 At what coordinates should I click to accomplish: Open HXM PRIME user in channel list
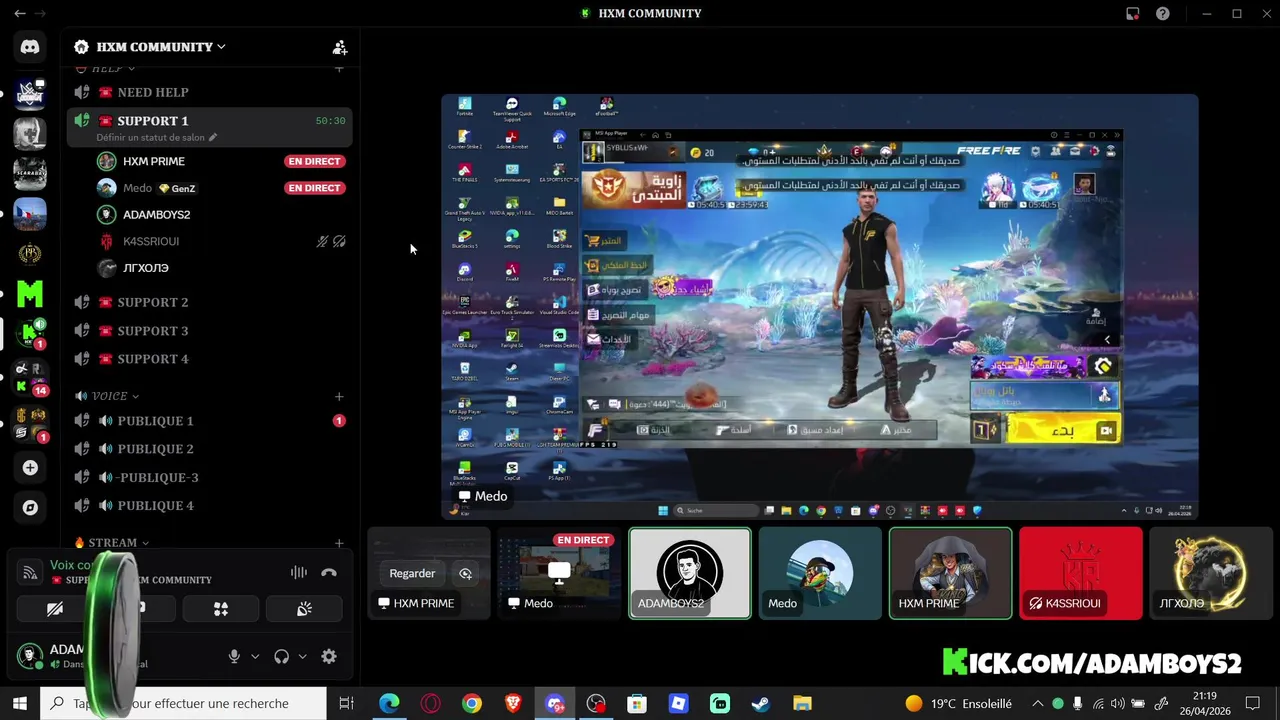pyautogui.click(x=220, y=161)
